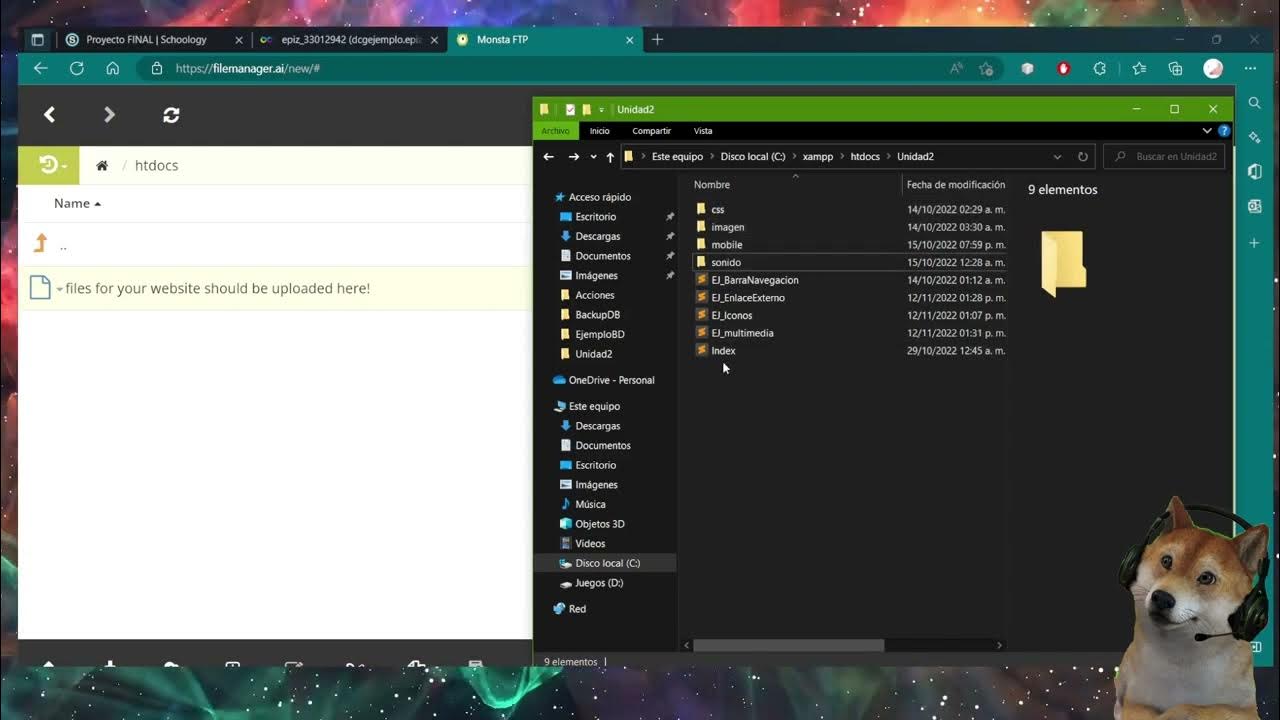
Task: Expand the Explorer ribbon chevron
Action: tap(1207, 131)
